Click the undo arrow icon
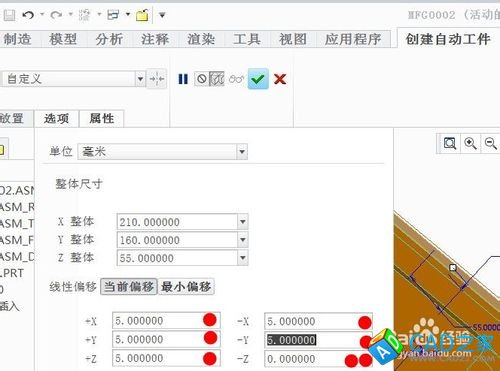This screenshot has height=371, width=500. [x=28, y=15]
